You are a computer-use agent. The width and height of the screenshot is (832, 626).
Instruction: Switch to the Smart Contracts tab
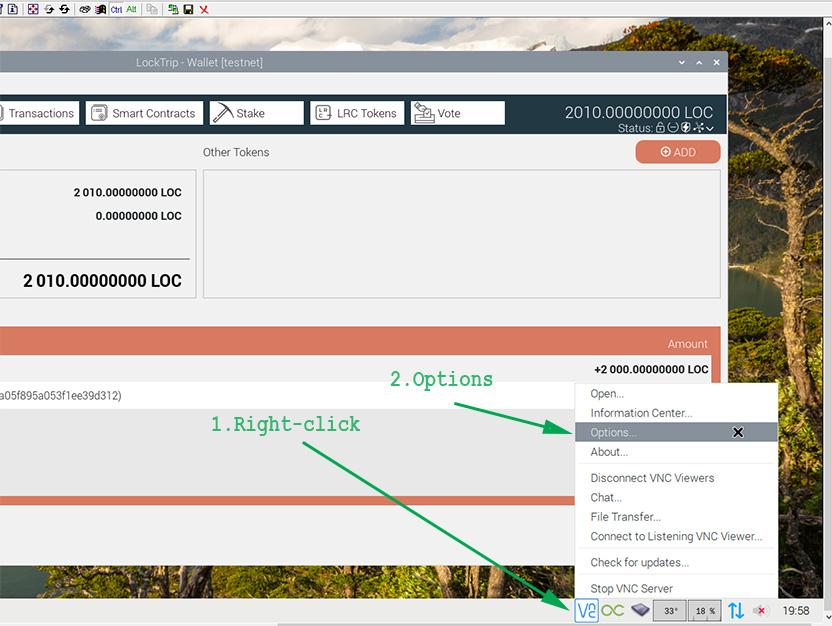click(145, 113)
